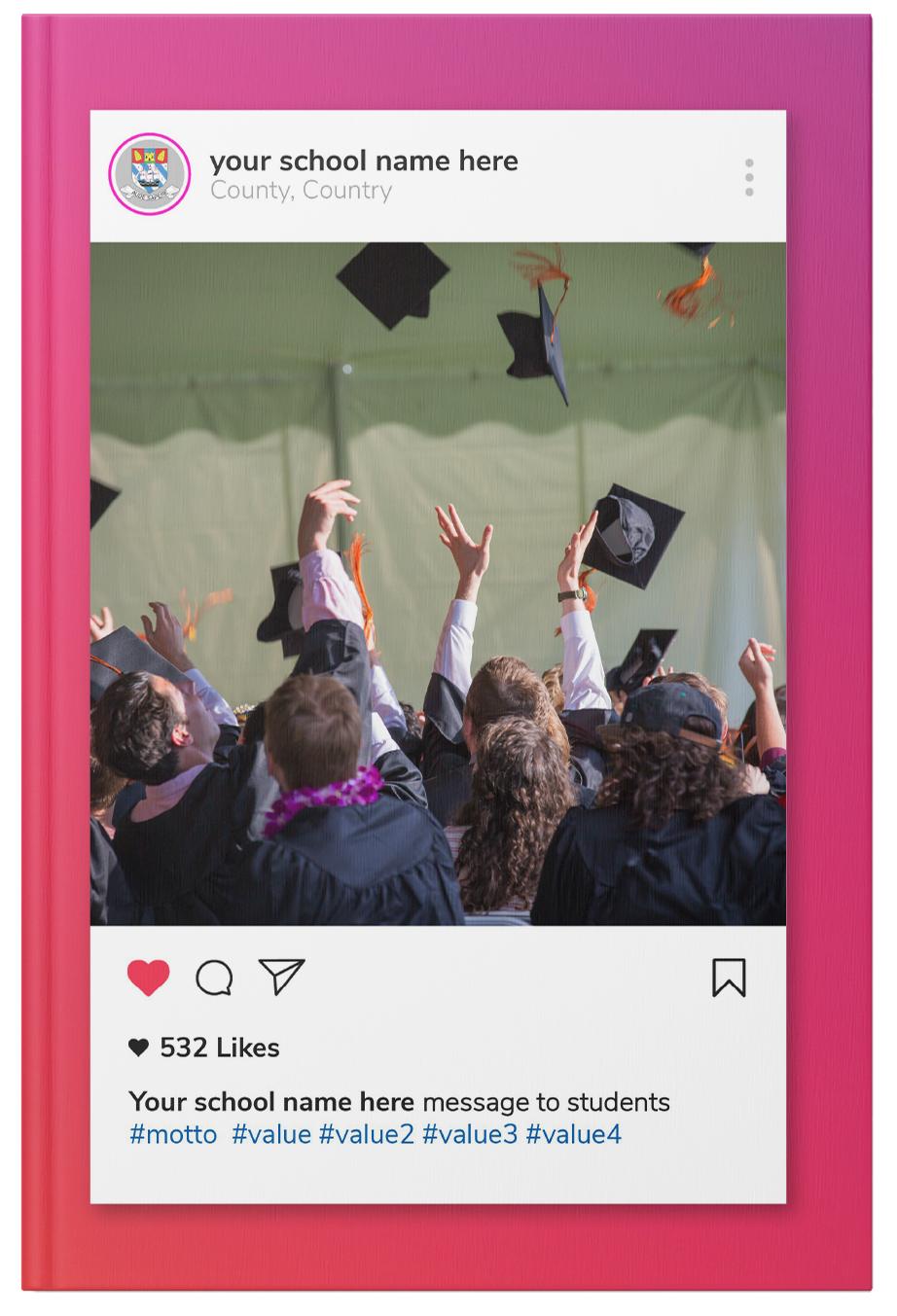Click the 'message to students' caption text

(547, 1102)
